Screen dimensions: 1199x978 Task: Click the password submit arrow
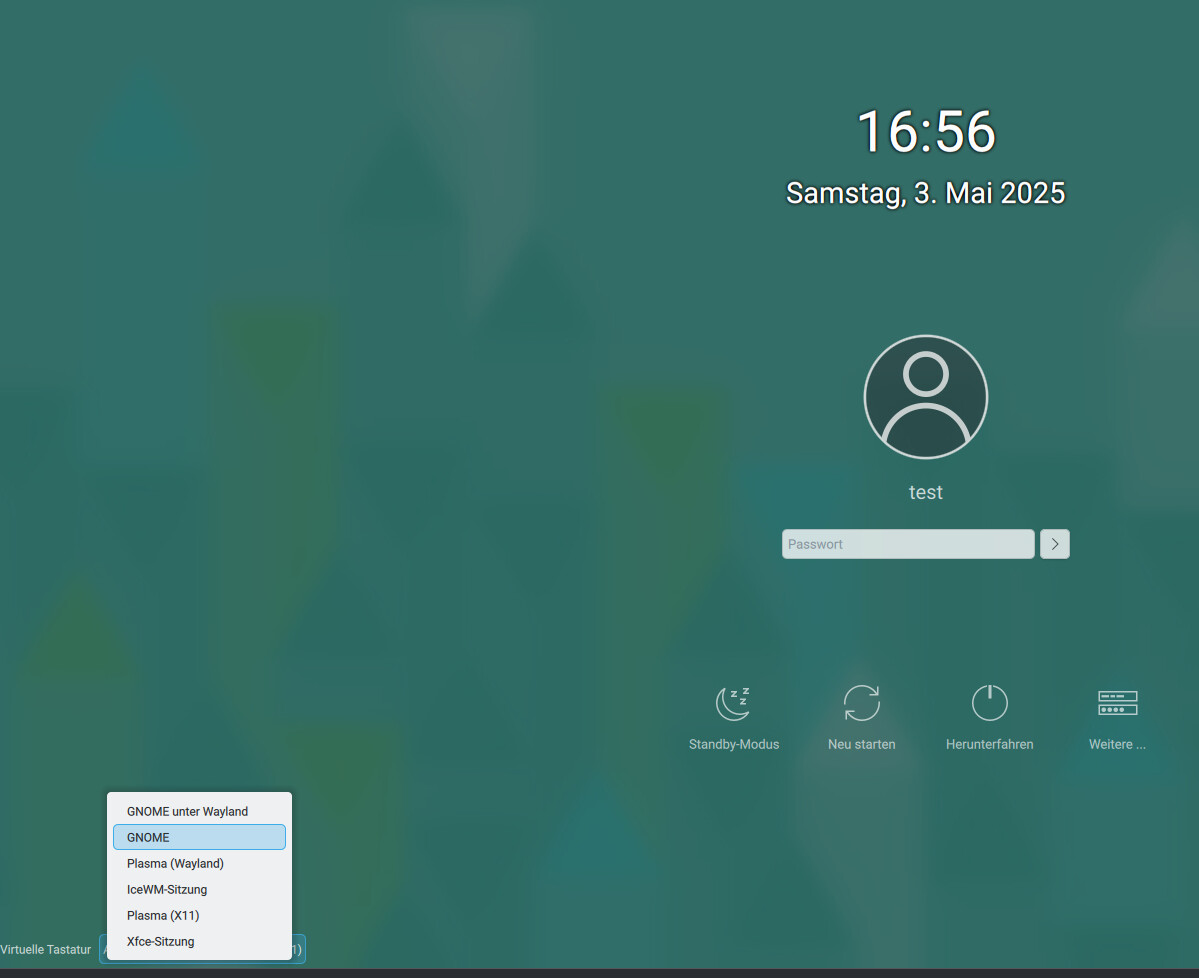pyautogui.click(x=1054, y=543)
